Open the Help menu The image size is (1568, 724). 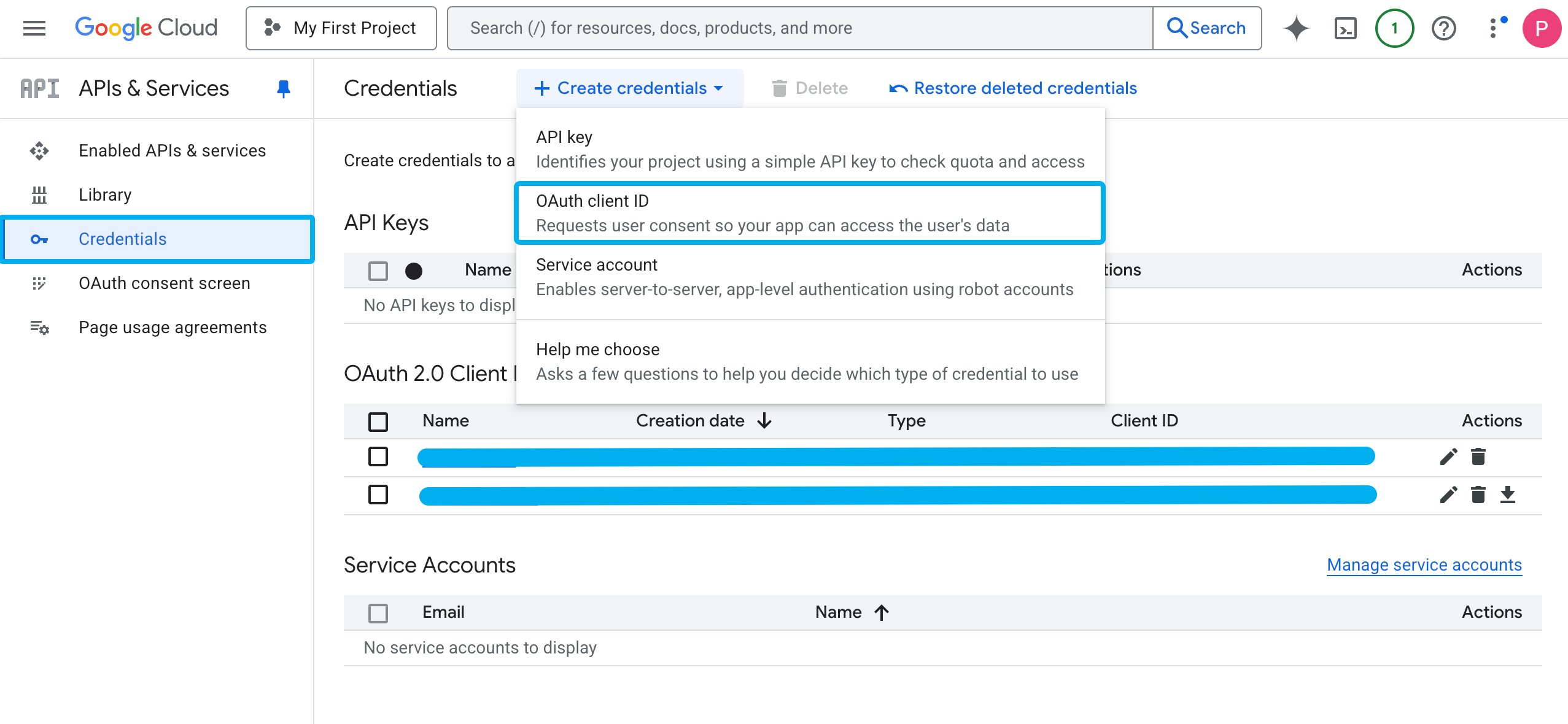(1443, 28)
